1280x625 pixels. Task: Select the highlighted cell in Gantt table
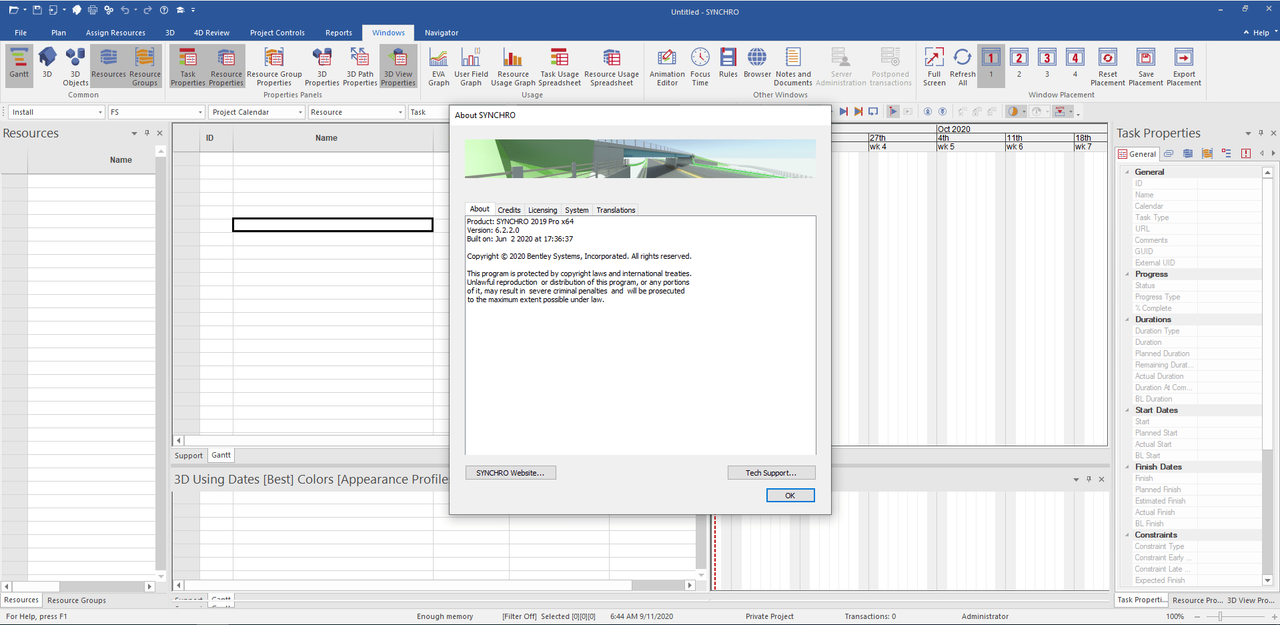[333, 225]
